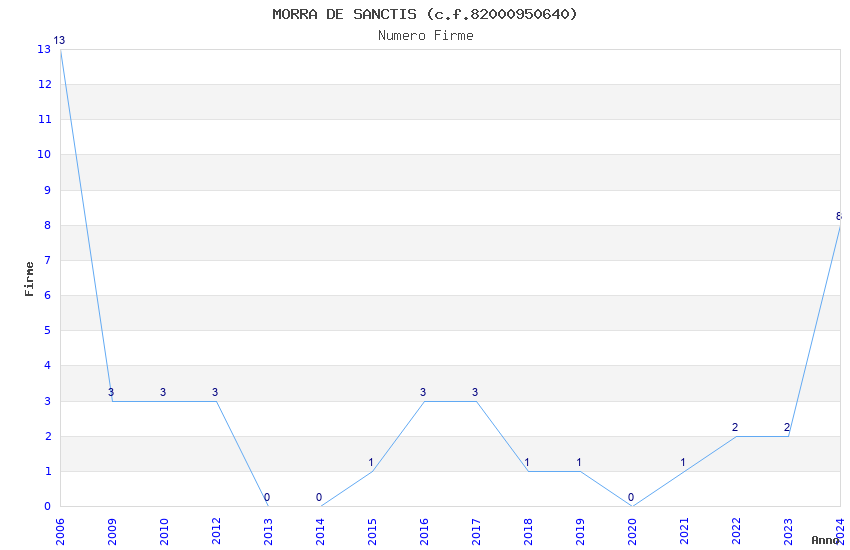Select the horizontal axis title Anno

coord(825,540)
